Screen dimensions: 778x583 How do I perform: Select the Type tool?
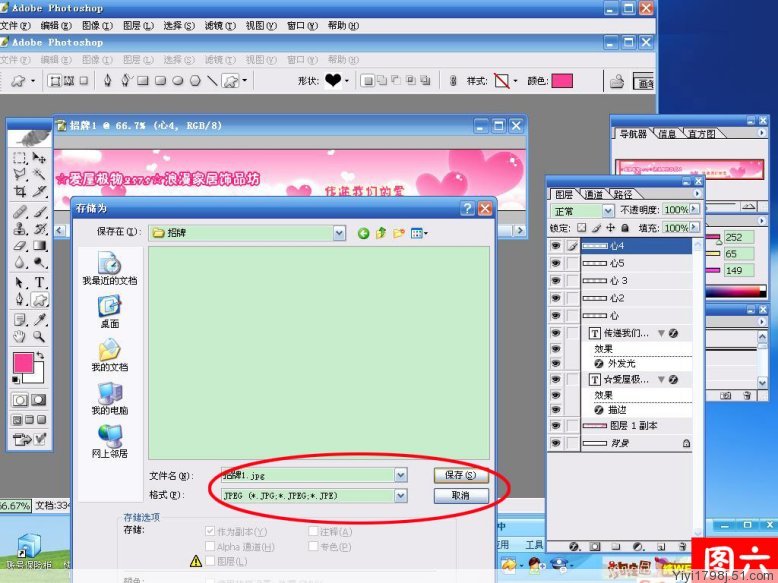click(39, 282)
